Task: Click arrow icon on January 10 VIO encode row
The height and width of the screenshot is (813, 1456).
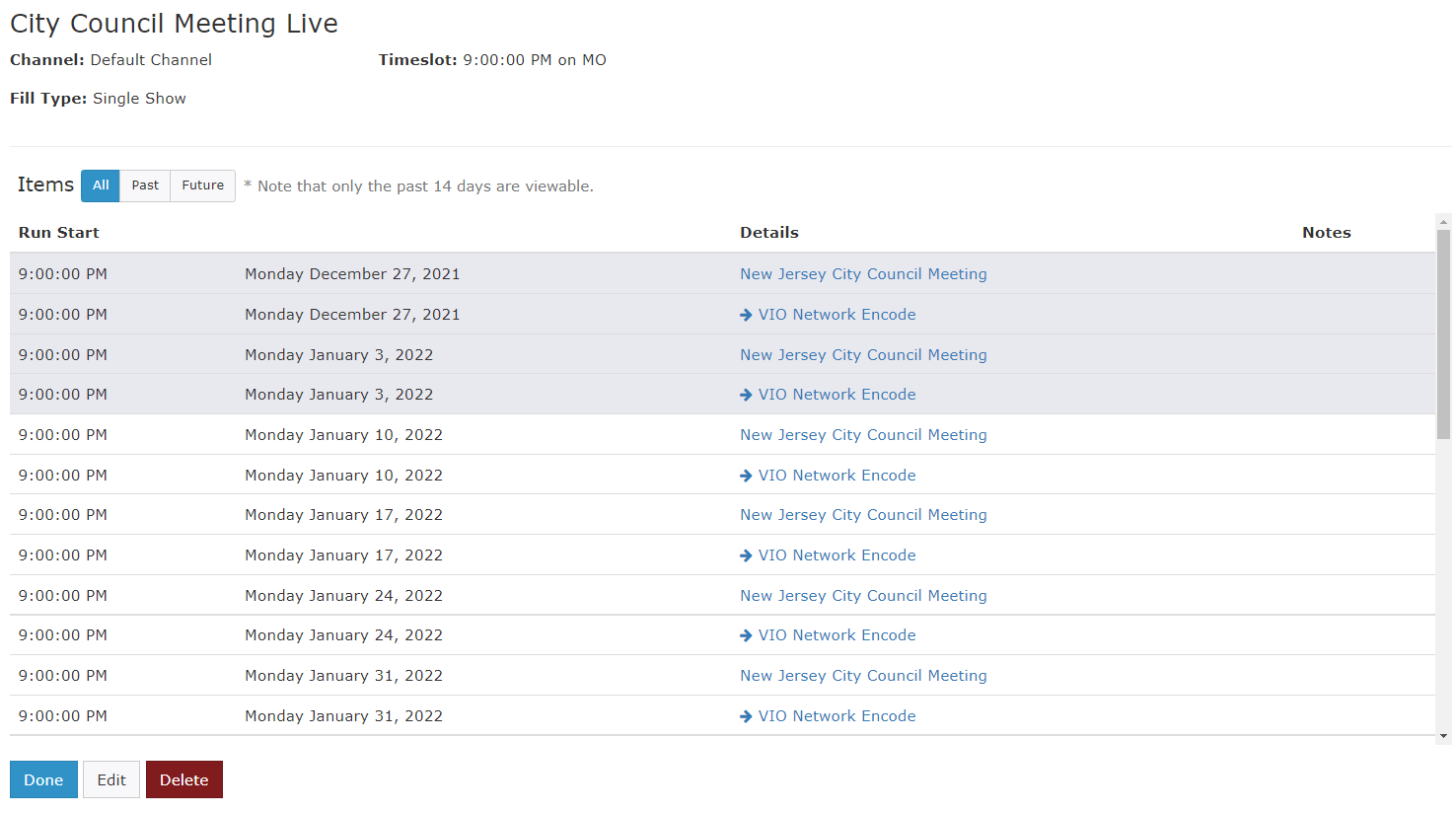Action: point(746,476)
